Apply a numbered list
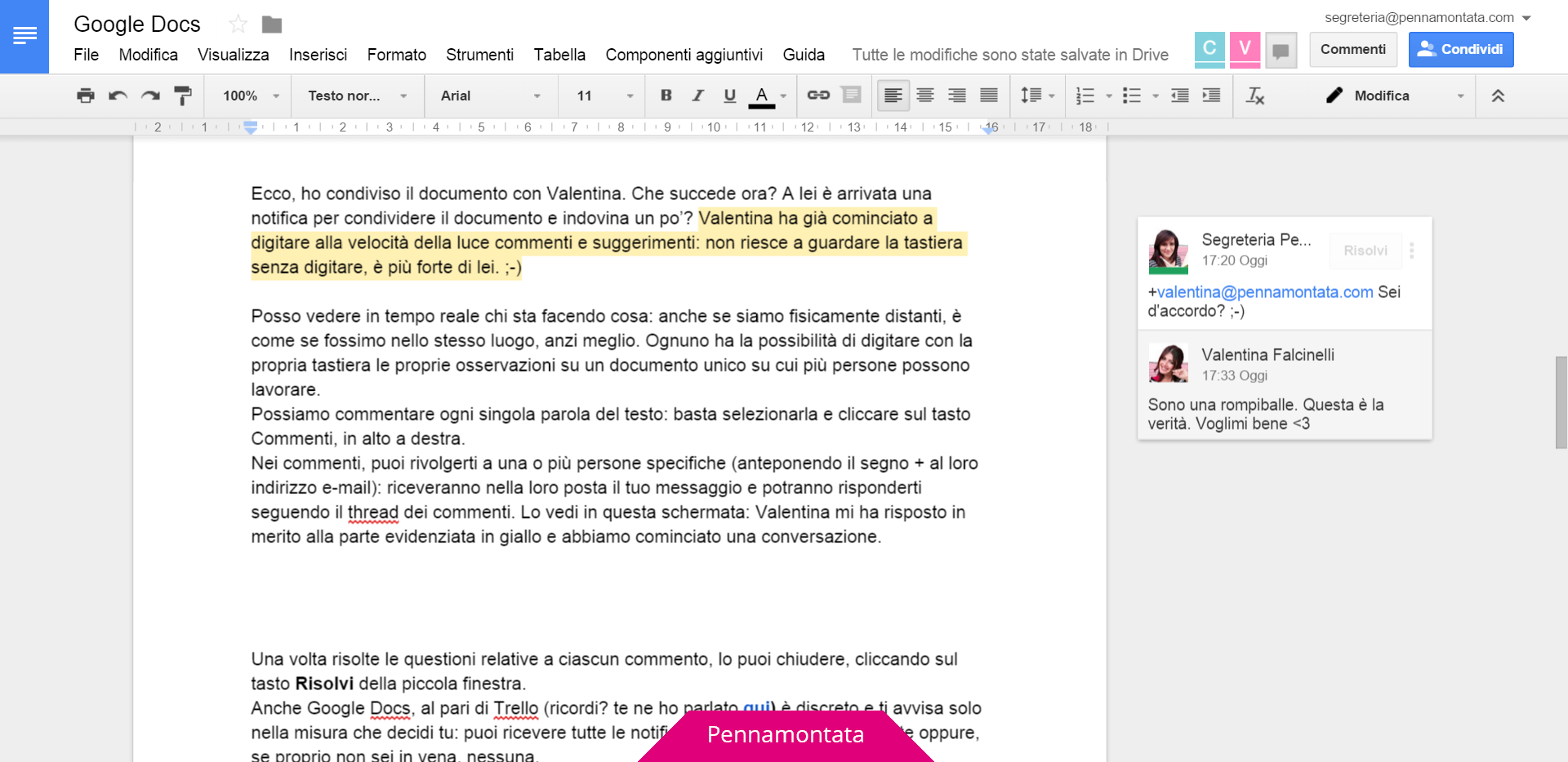 (x=1086, y=96)
